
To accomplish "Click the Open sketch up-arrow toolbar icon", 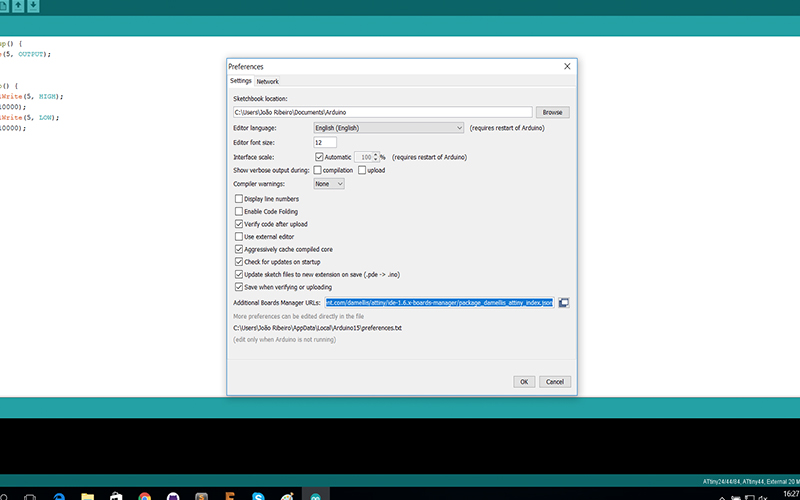I will pyautogui.click(x=18, y=6).
